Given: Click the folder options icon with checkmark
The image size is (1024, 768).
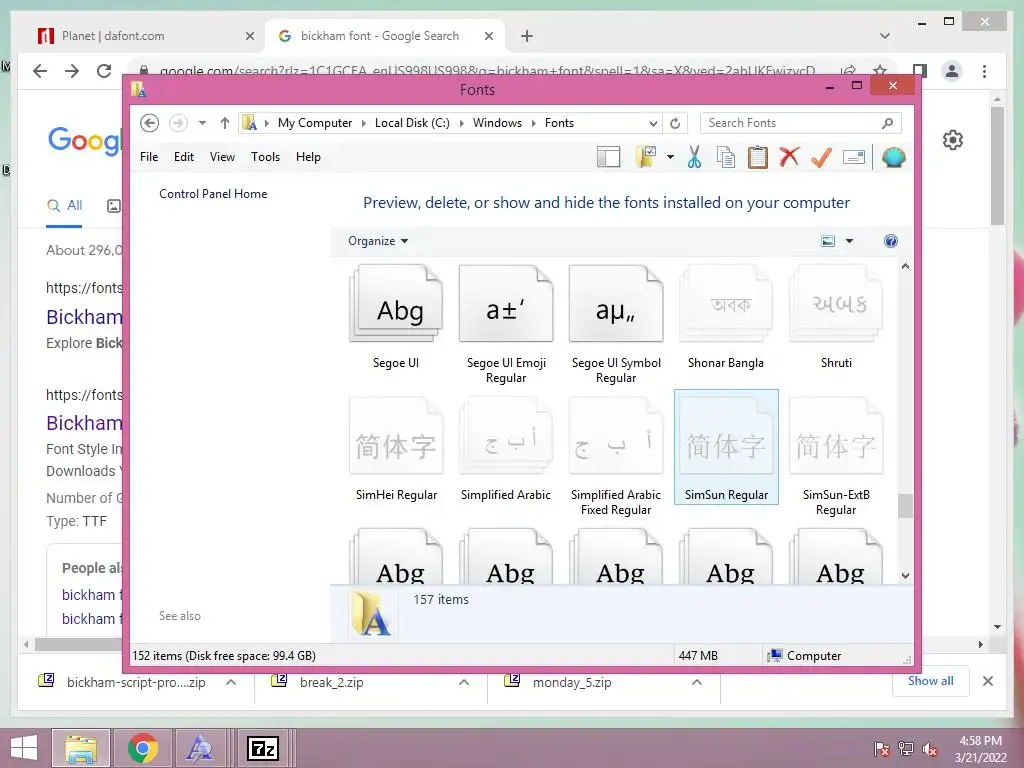Looking at the screenshot, I should coord(646,157).
